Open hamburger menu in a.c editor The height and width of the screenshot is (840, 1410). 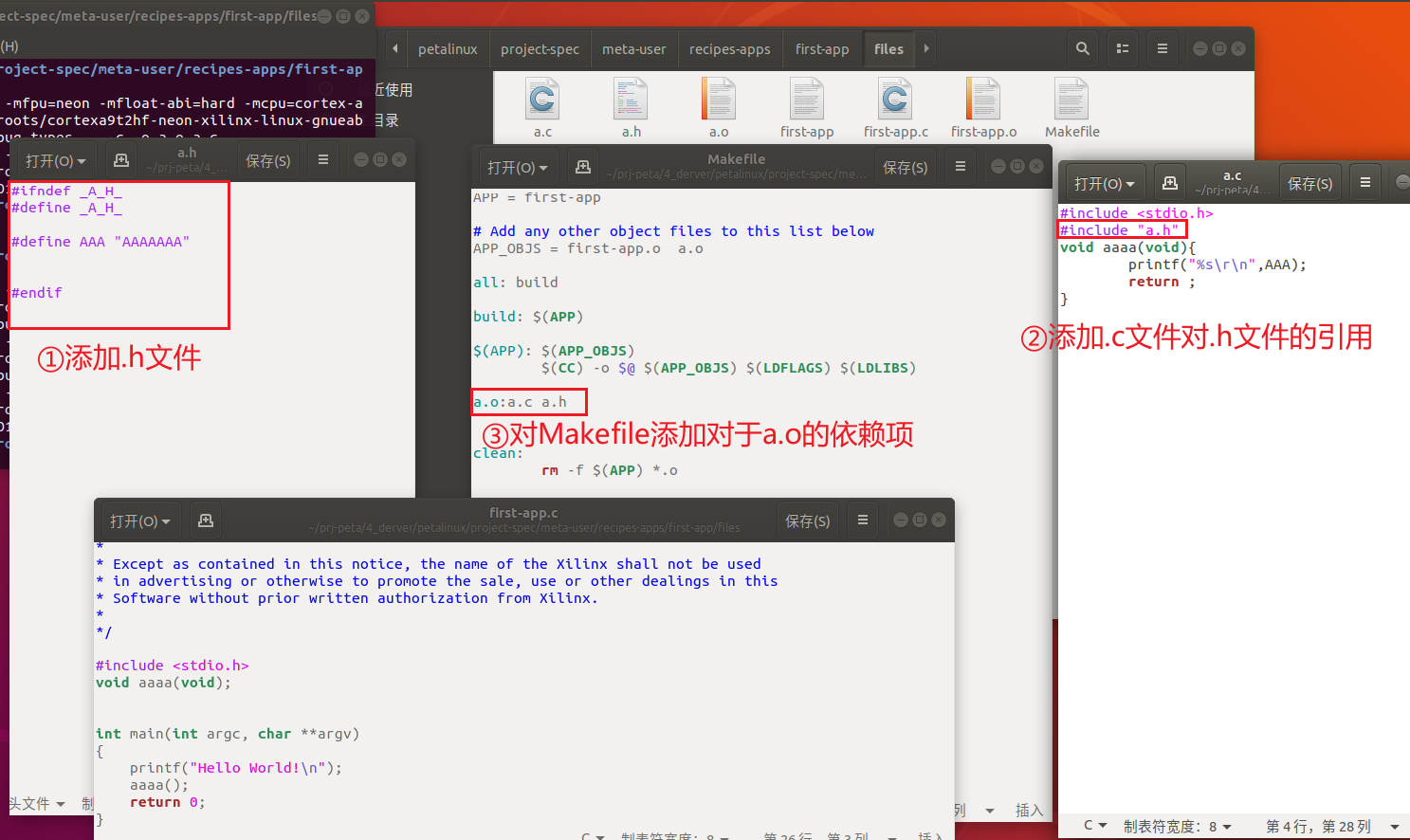tap(1365, 183)
